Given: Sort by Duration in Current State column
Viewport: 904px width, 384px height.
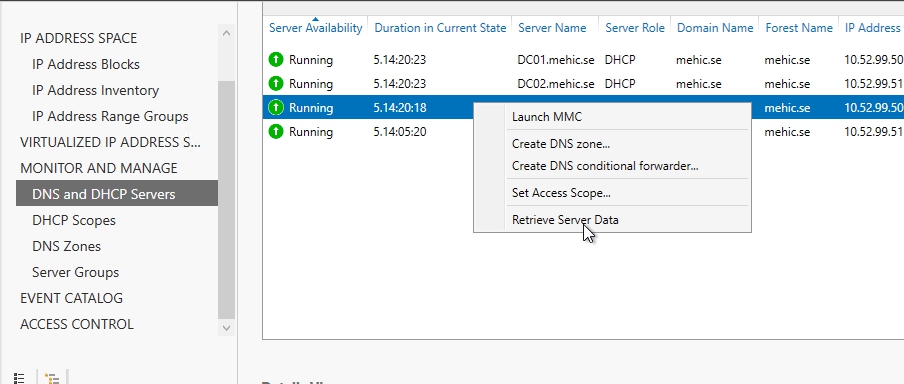Looking at the screenshot, I should tap(440, 28).
